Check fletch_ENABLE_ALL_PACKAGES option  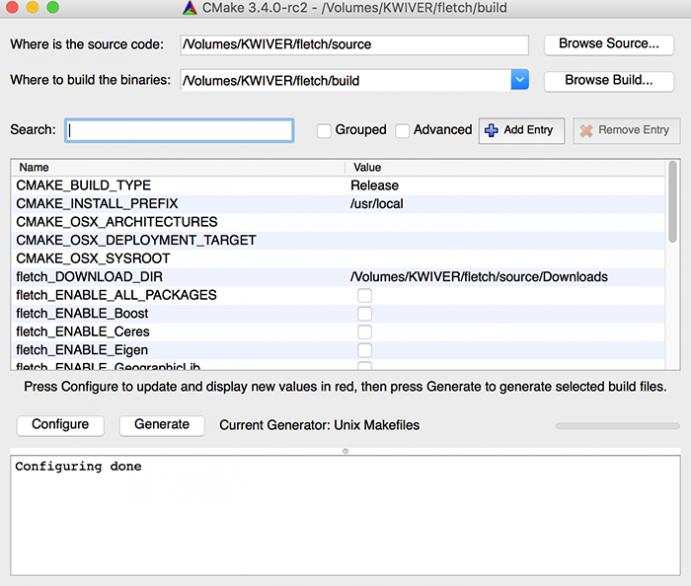(x=364, y=295)
